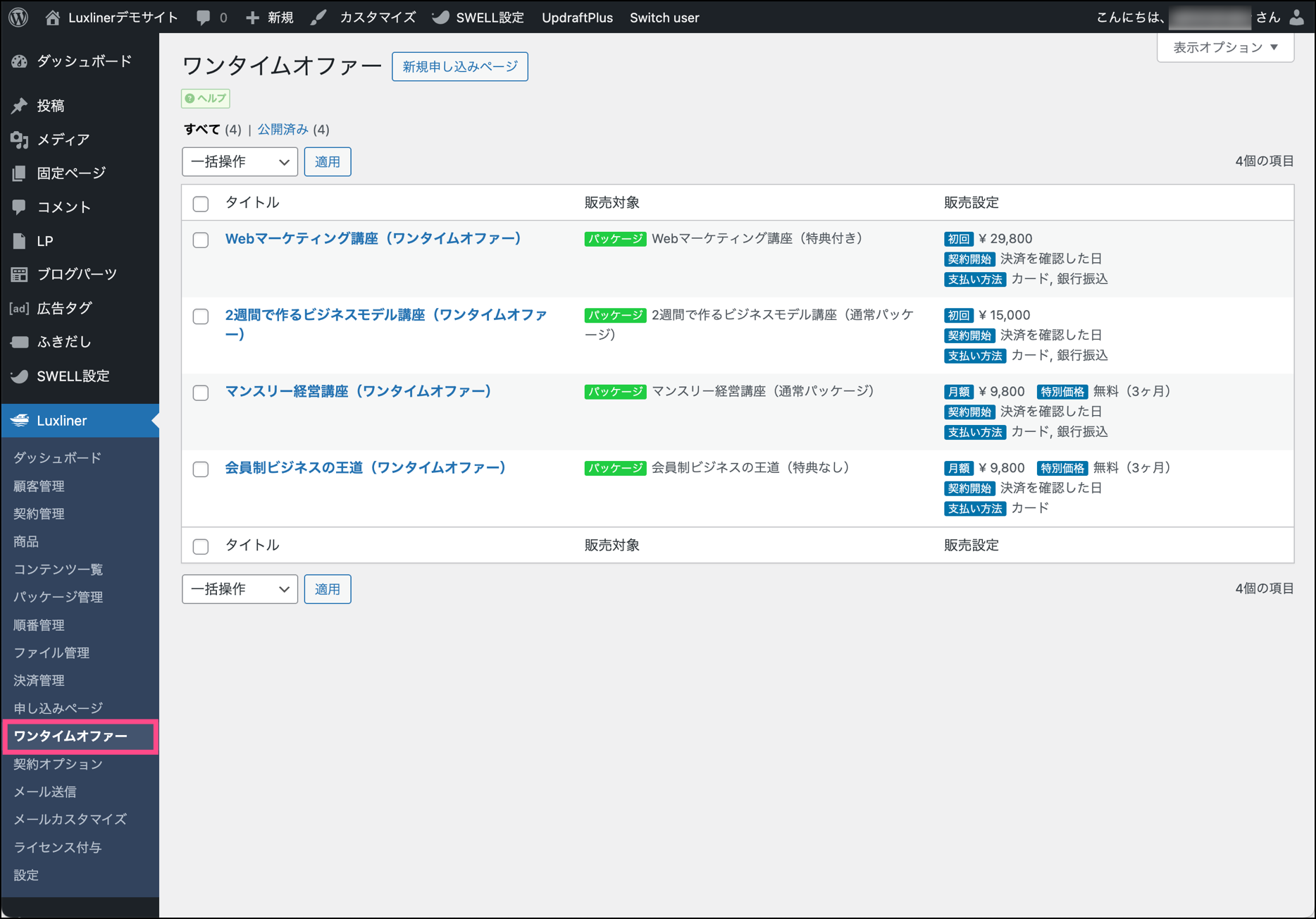Click the 投稿 pushpin icon
This screenshot has height=919, width=1316.
pyautogui.click(x=20, y=106)
